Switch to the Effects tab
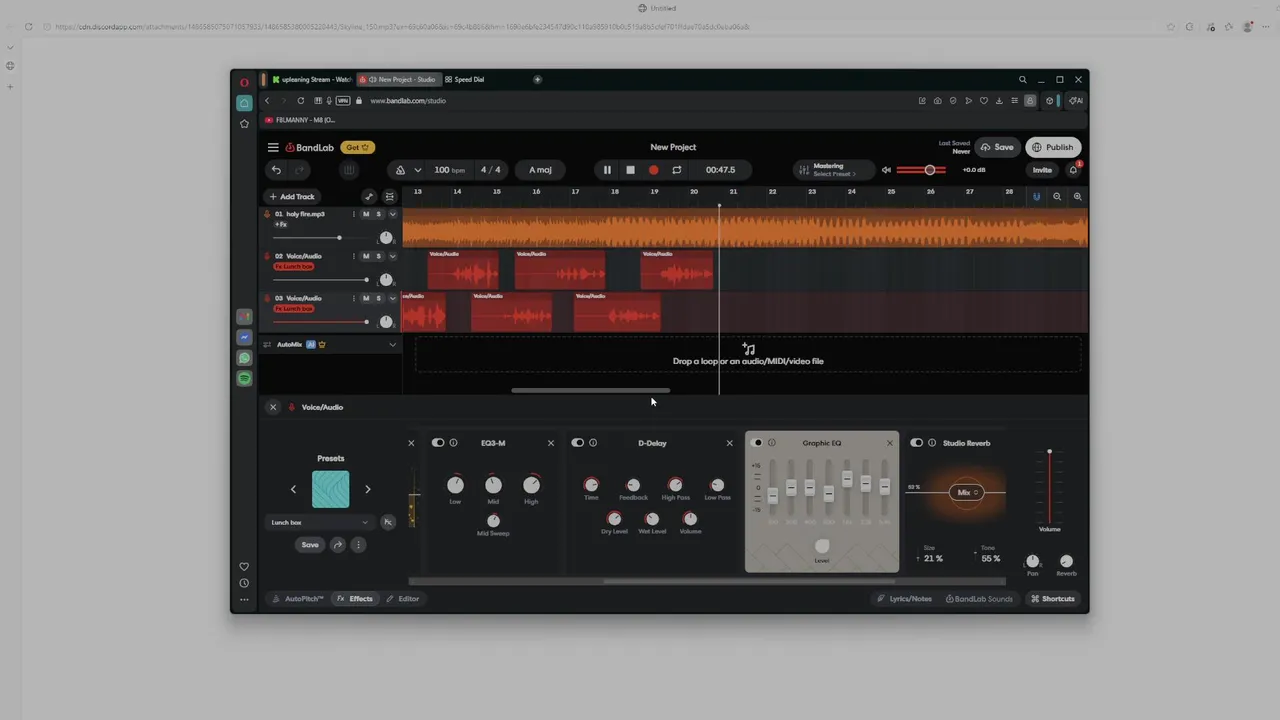 coord(355,599)
